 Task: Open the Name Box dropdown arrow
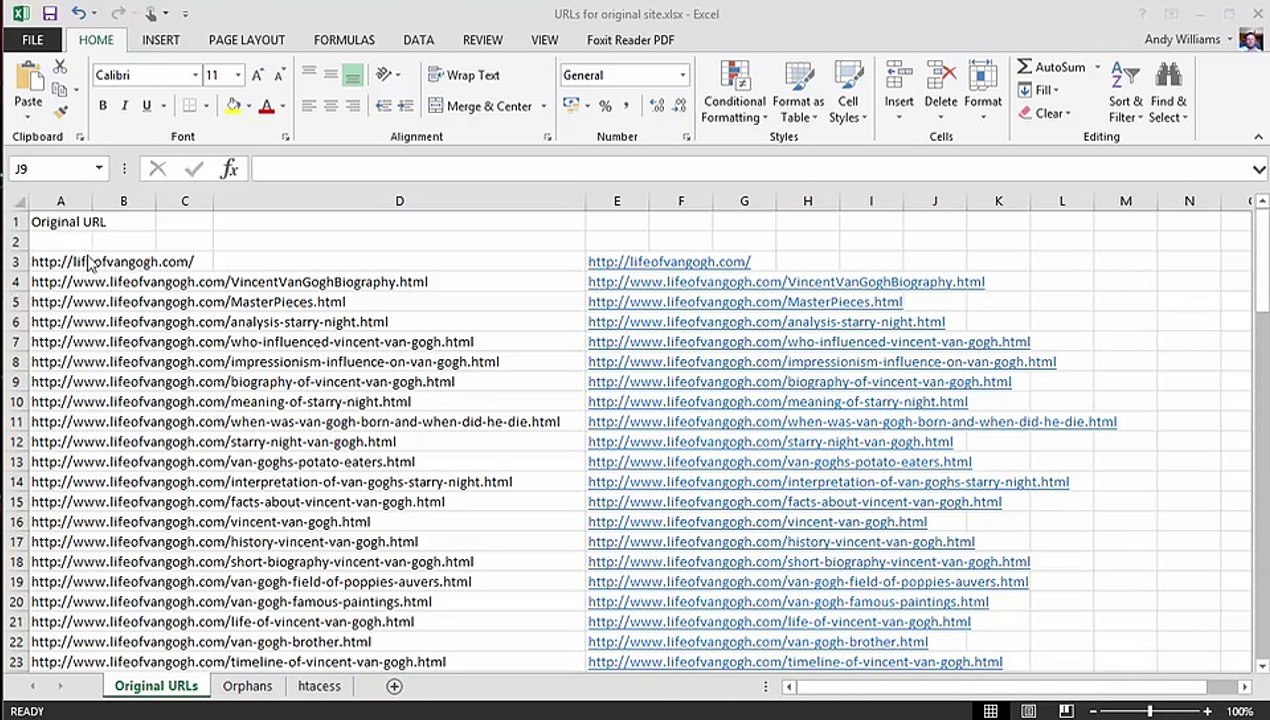pyautogui.click(x=98, y=169)
